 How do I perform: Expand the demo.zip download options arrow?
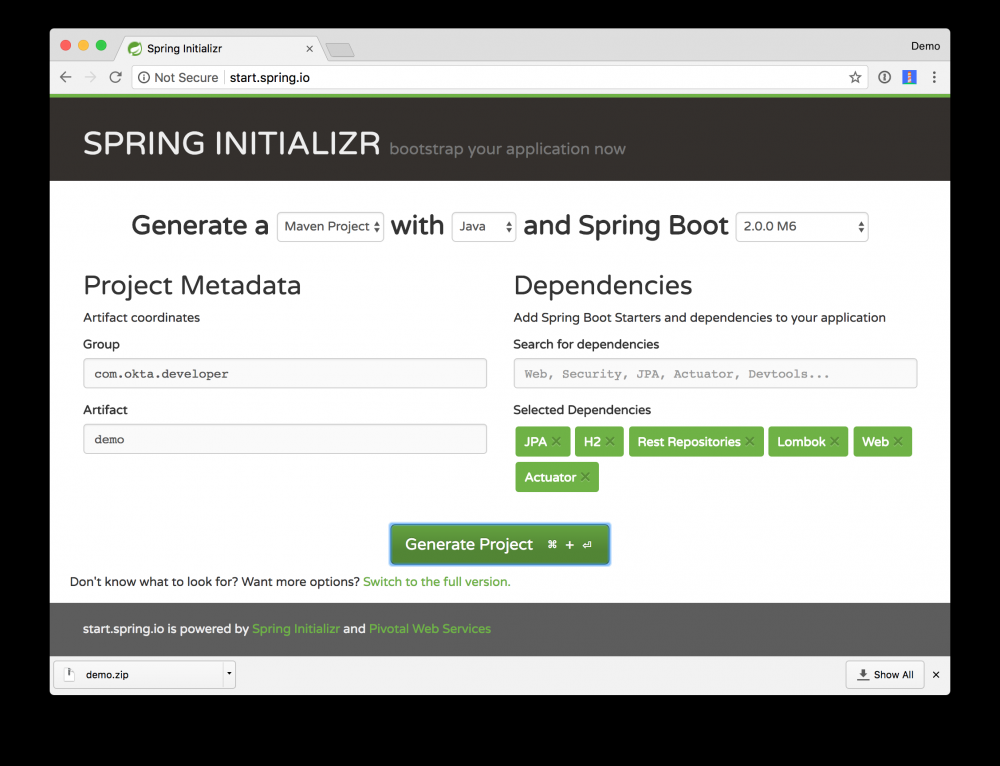[228, 674]
